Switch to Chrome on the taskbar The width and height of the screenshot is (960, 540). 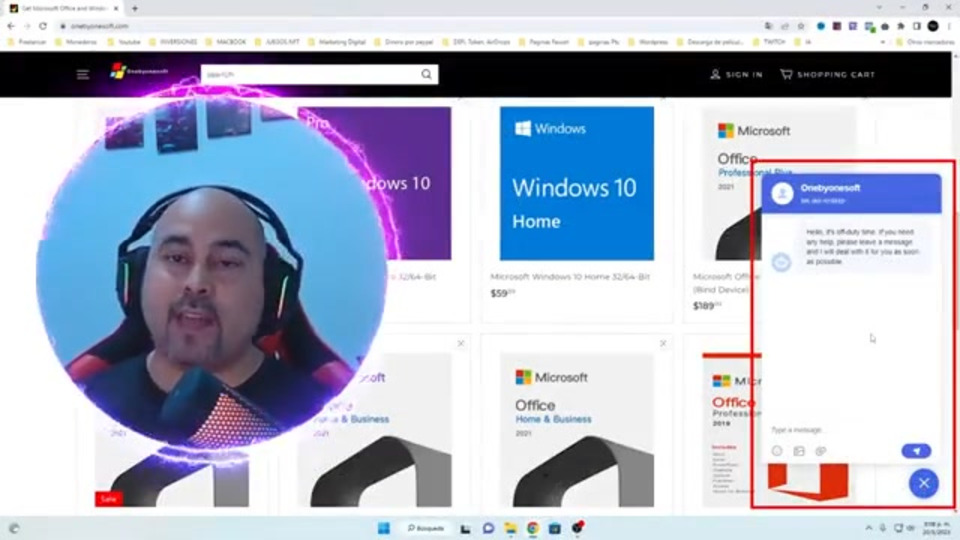tap(533, 528)
